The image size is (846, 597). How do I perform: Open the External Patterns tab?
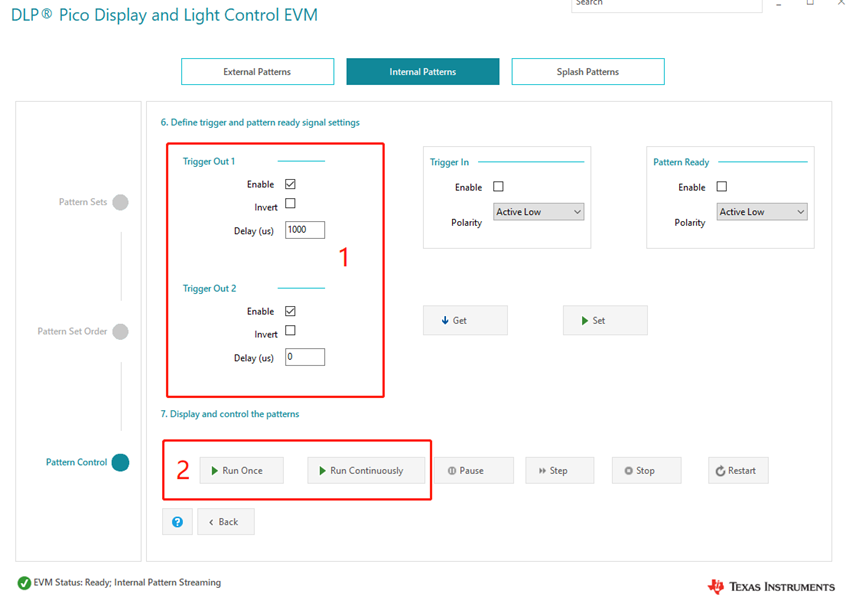click(257, 72)
